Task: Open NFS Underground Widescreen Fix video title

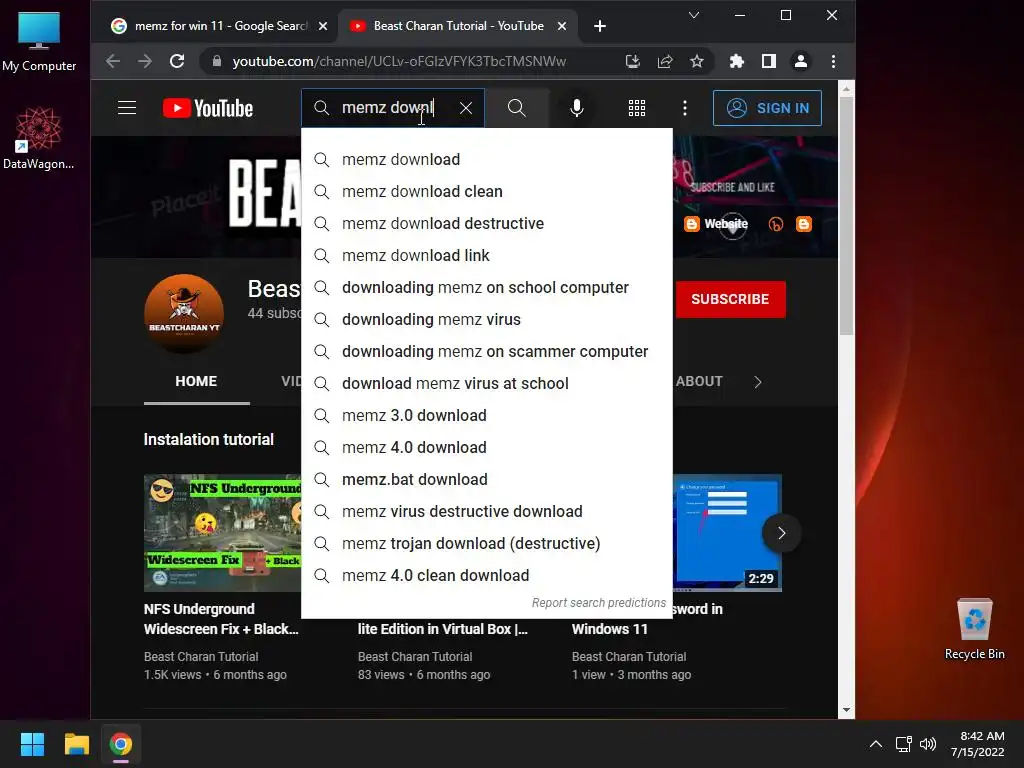Action: [x=221, y=619]
